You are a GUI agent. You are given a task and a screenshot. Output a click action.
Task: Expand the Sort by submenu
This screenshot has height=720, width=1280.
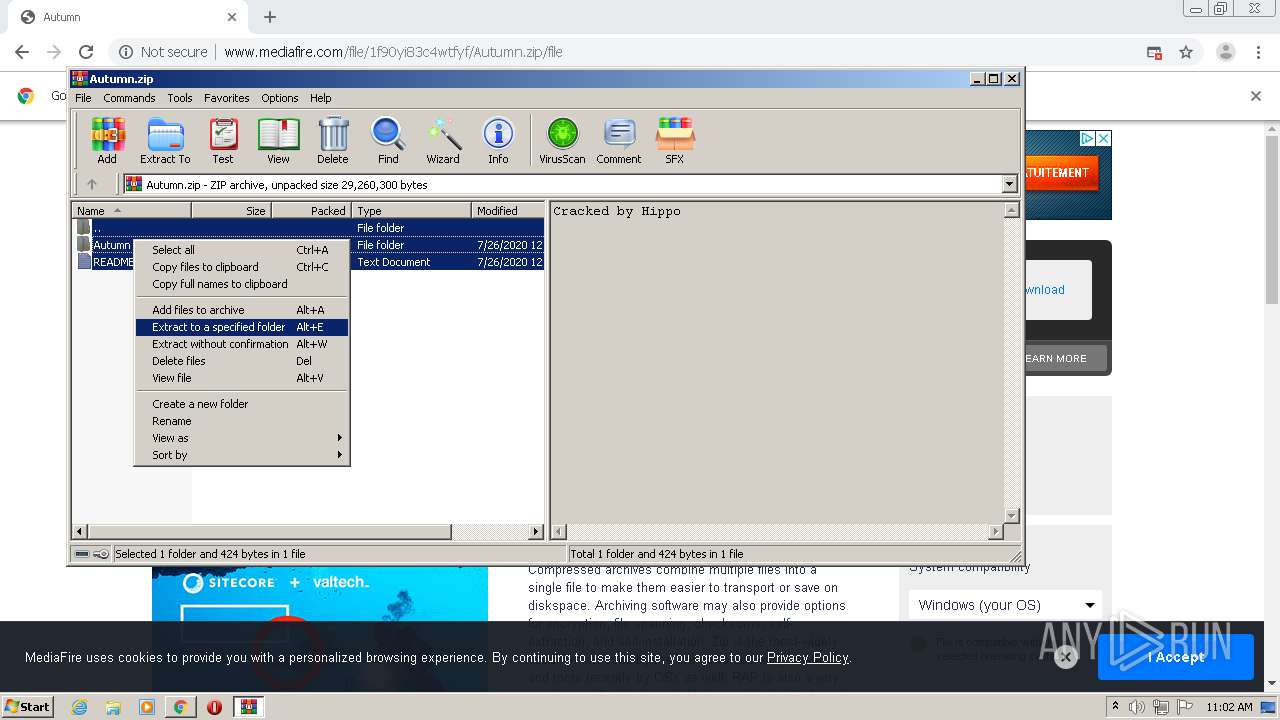pos(242,455)
